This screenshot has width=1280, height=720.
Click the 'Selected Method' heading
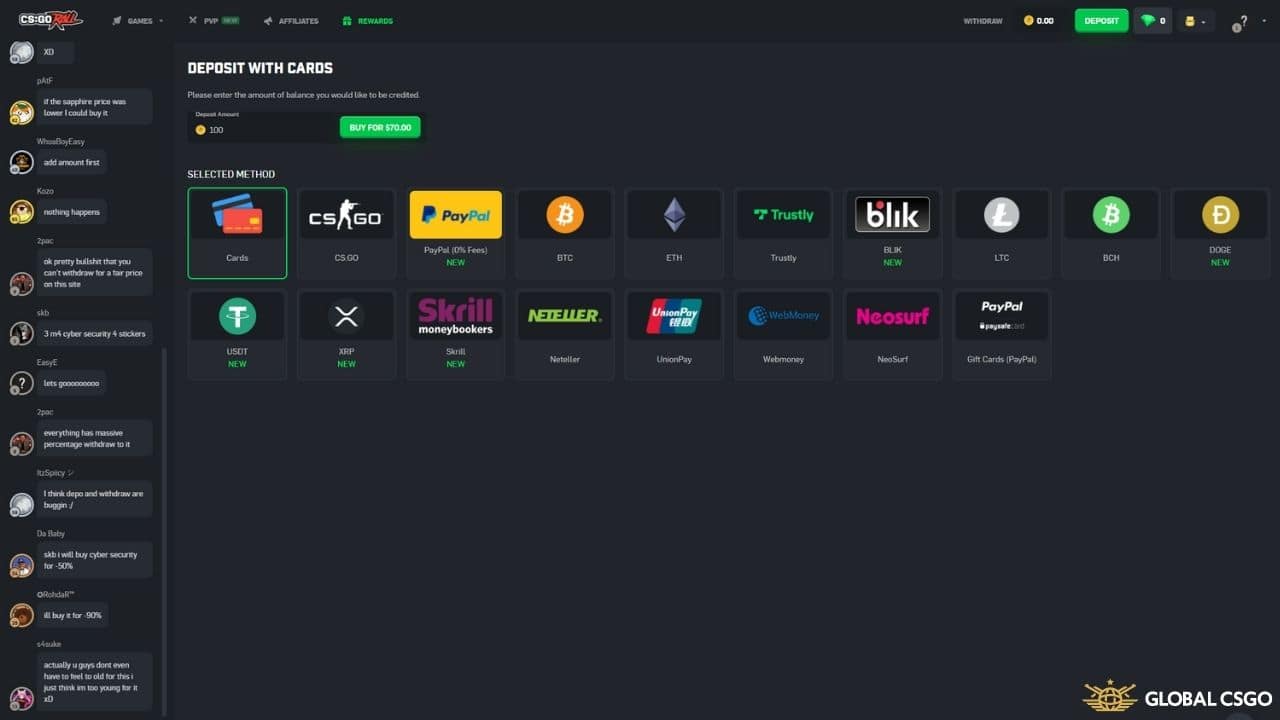click(231, 174)
